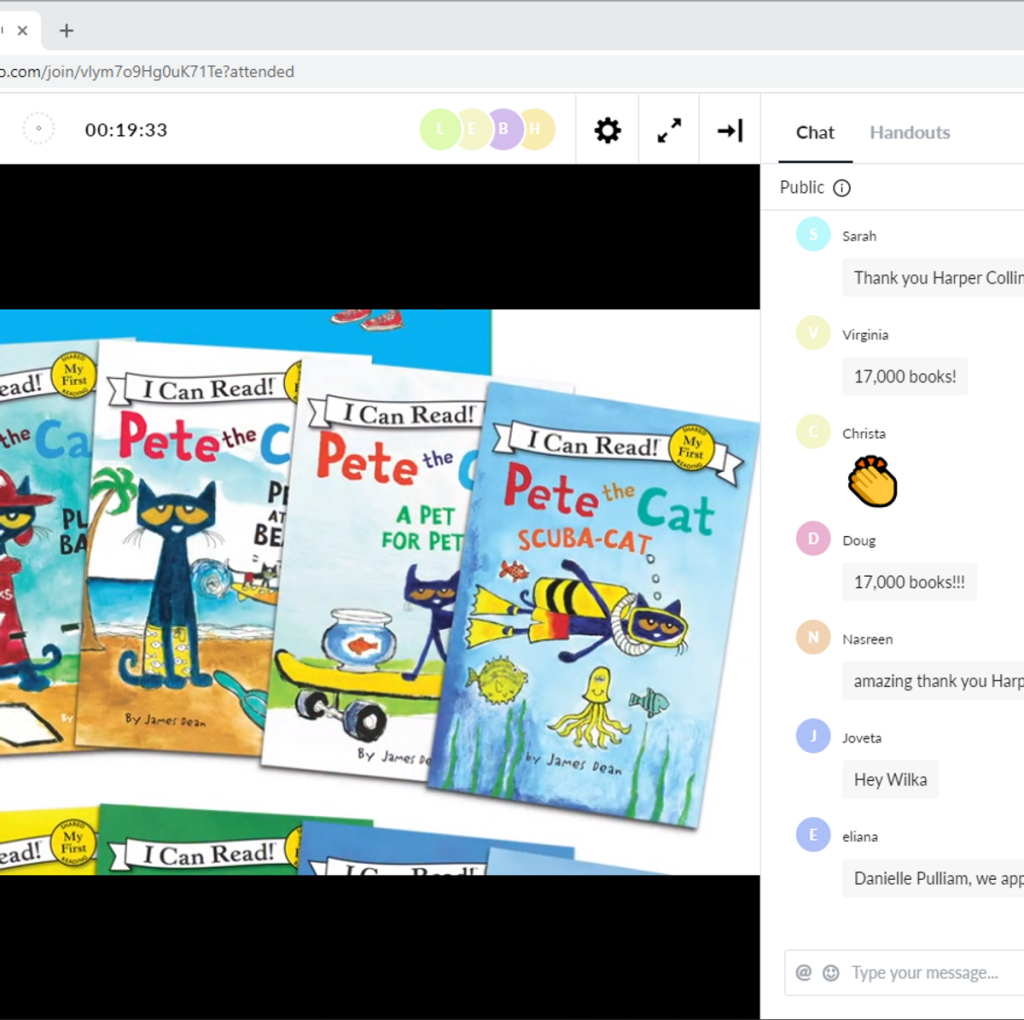Open the emoji picker

point(831,973)
